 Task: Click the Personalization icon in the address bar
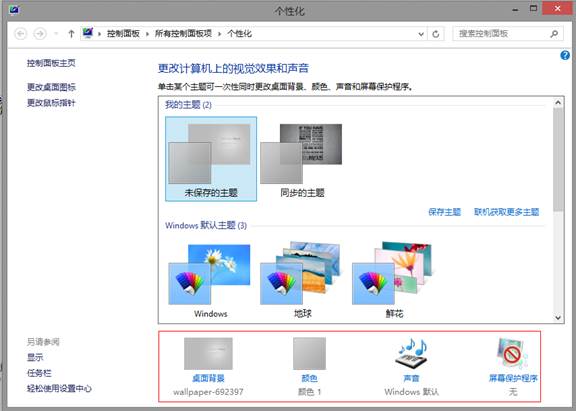click(x=88, y=33)
